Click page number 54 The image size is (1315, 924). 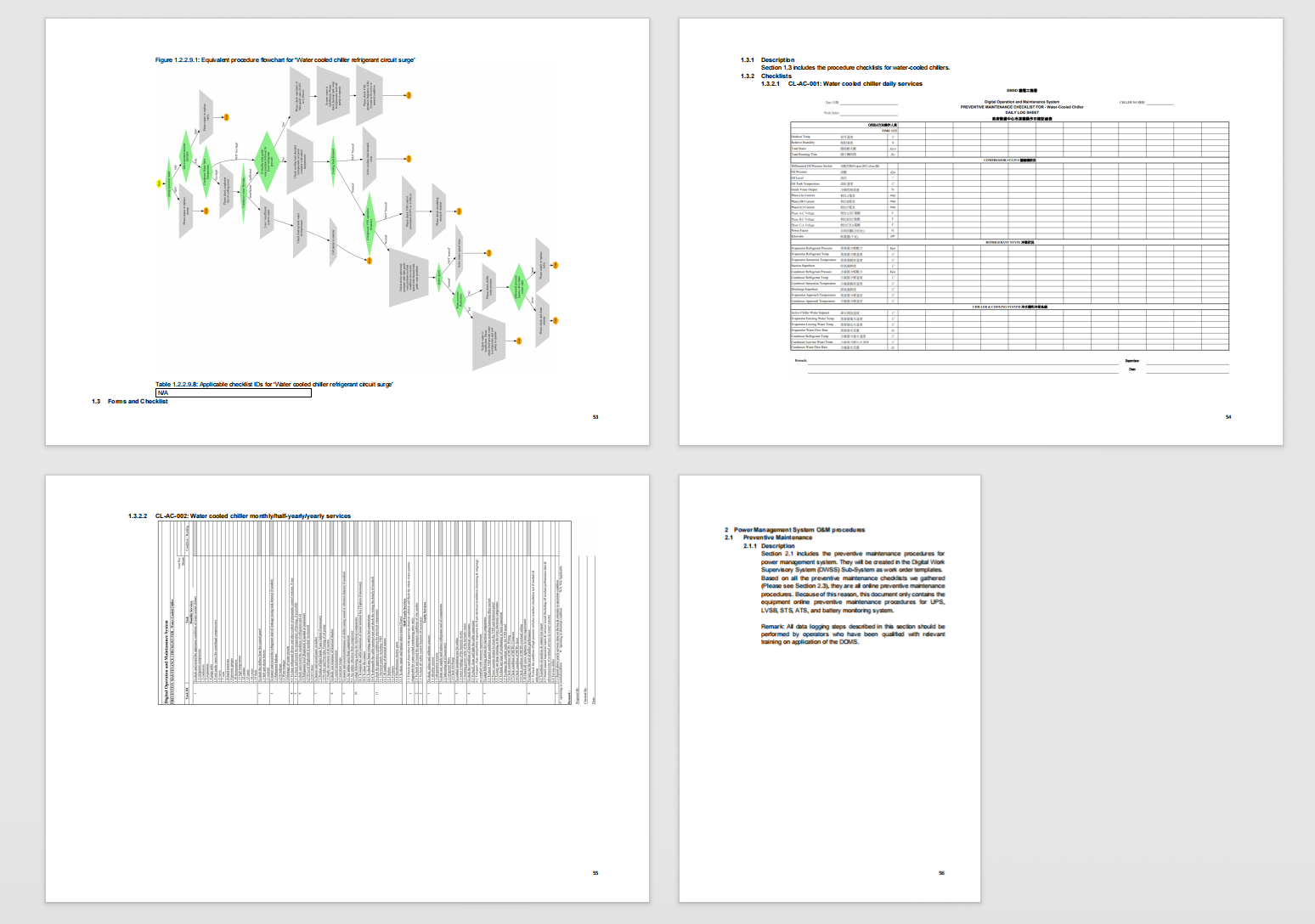[1228, 417]
